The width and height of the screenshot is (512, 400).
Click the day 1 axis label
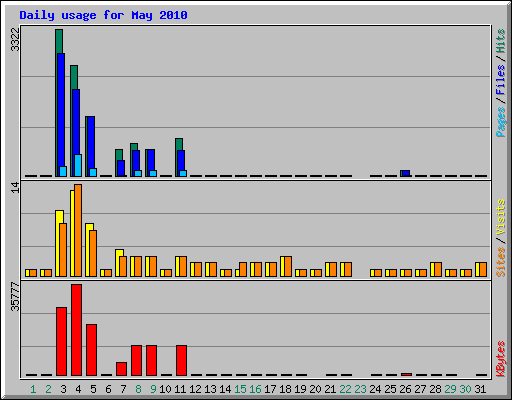33,389
